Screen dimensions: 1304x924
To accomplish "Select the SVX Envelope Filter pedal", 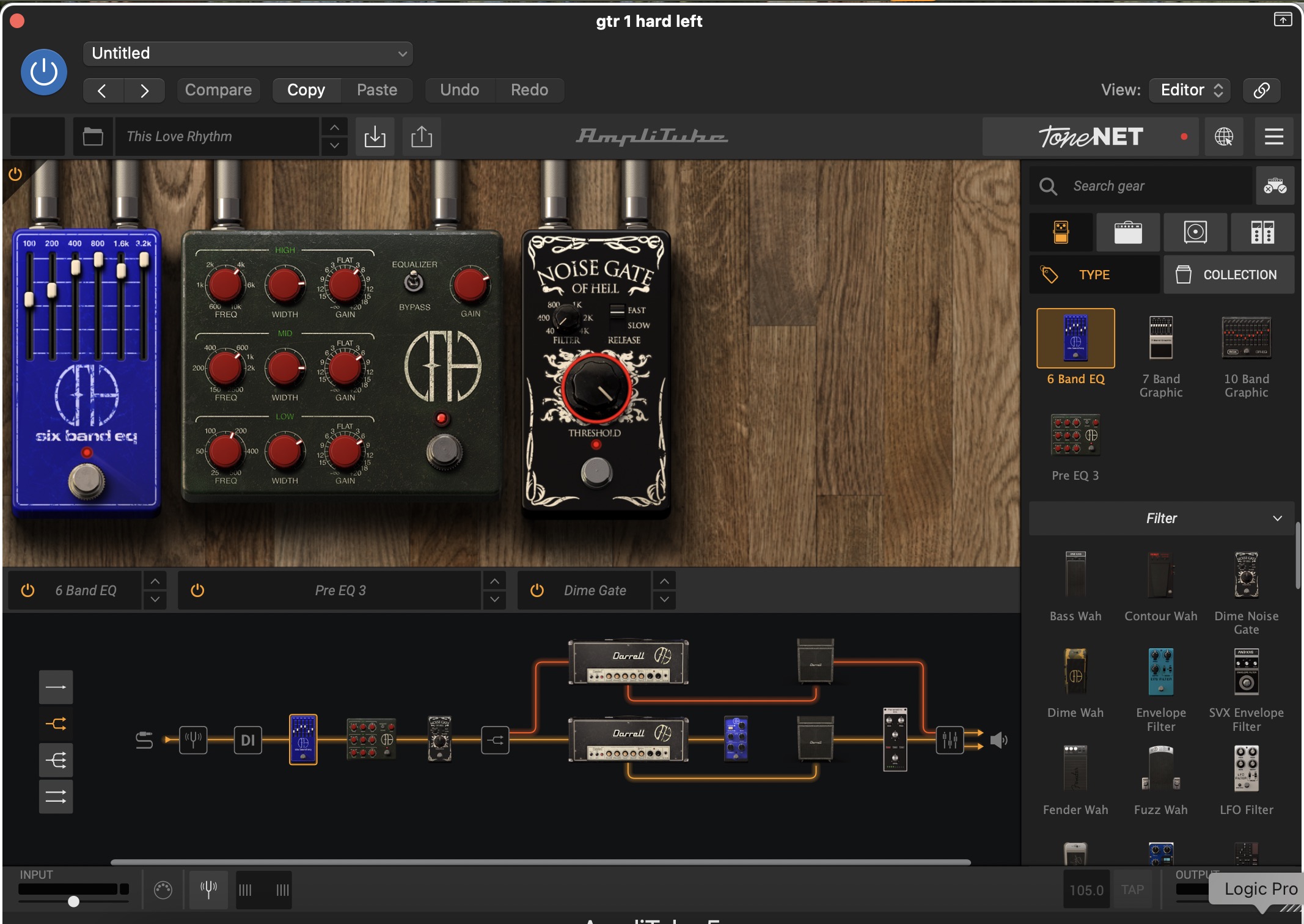I will [1247, 671].
